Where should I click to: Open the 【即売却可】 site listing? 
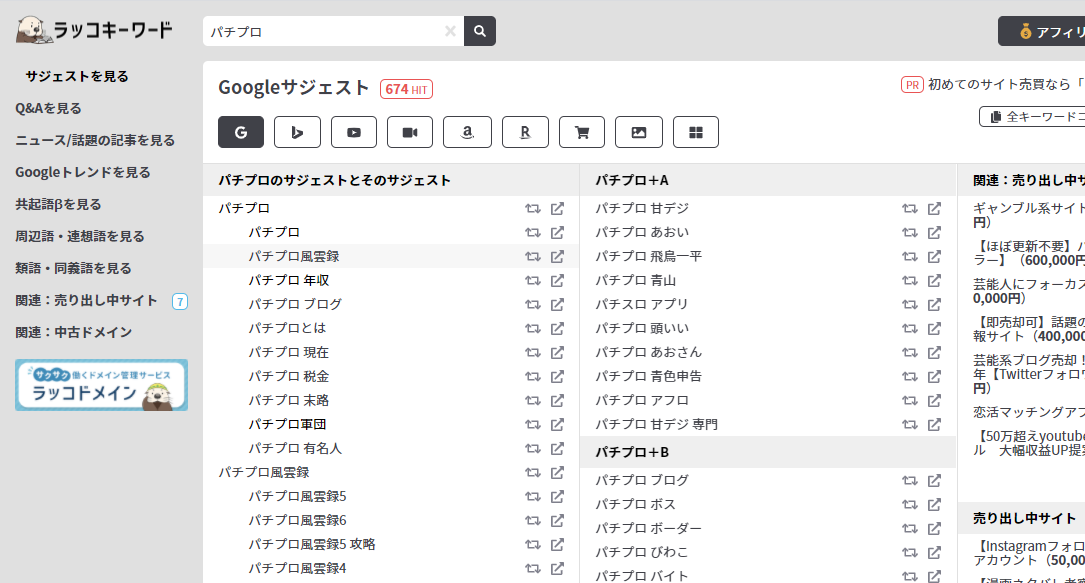pyautogui.click(x=1029, y=329)
